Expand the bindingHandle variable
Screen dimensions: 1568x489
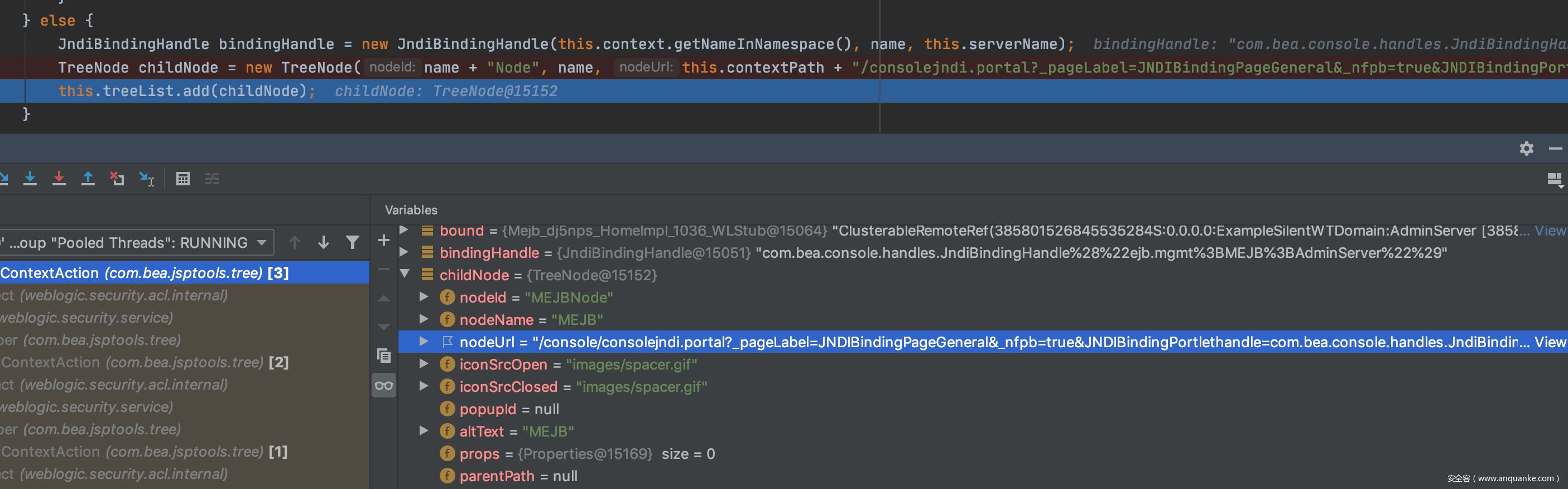pyautogui.click(x=403, y=252)
